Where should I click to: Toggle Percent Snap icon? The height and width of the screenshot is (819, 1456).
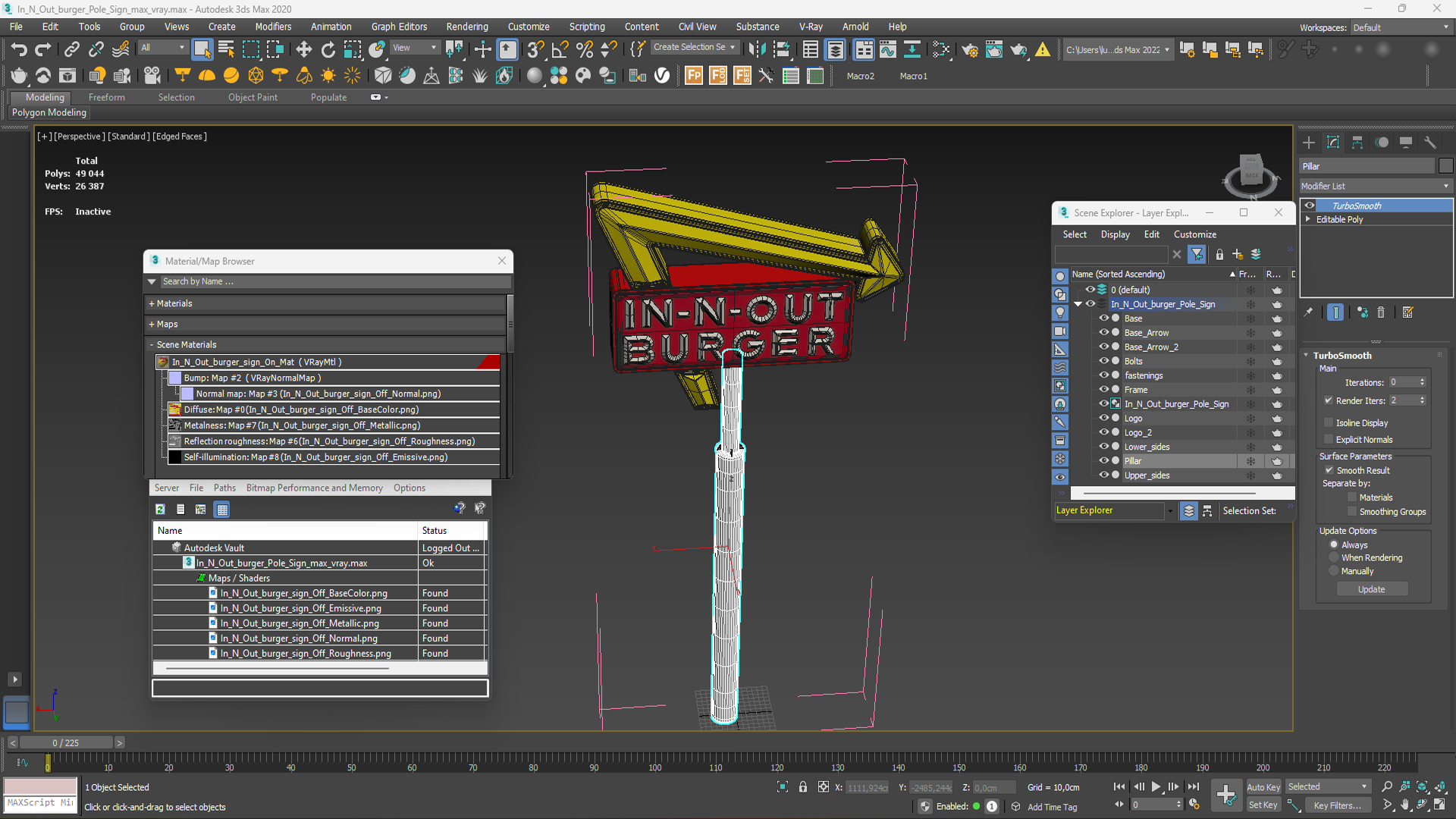[584, 50]
